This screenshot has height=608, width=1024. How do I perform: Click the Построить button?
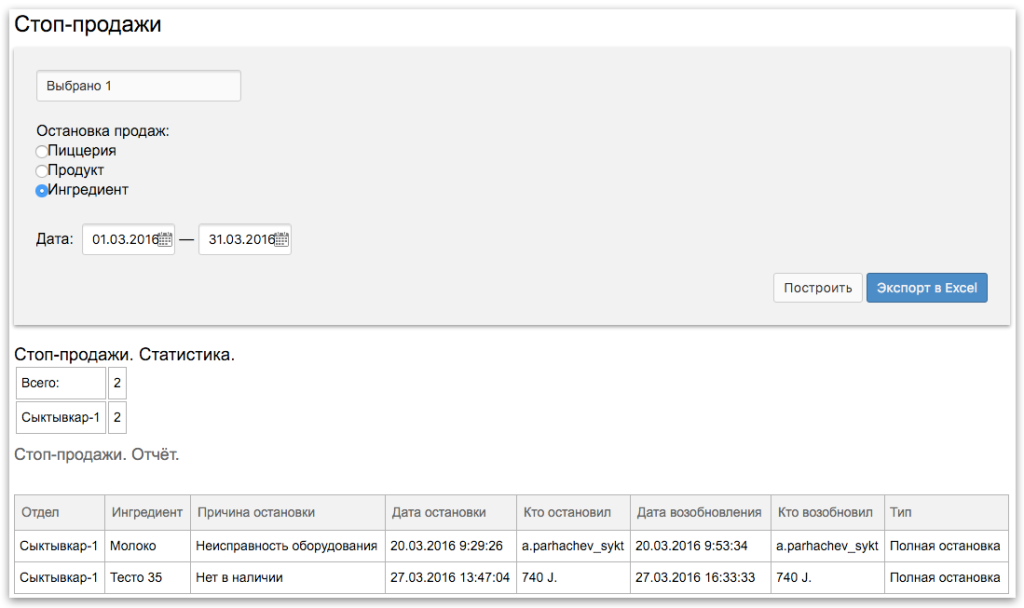point(818,288)
